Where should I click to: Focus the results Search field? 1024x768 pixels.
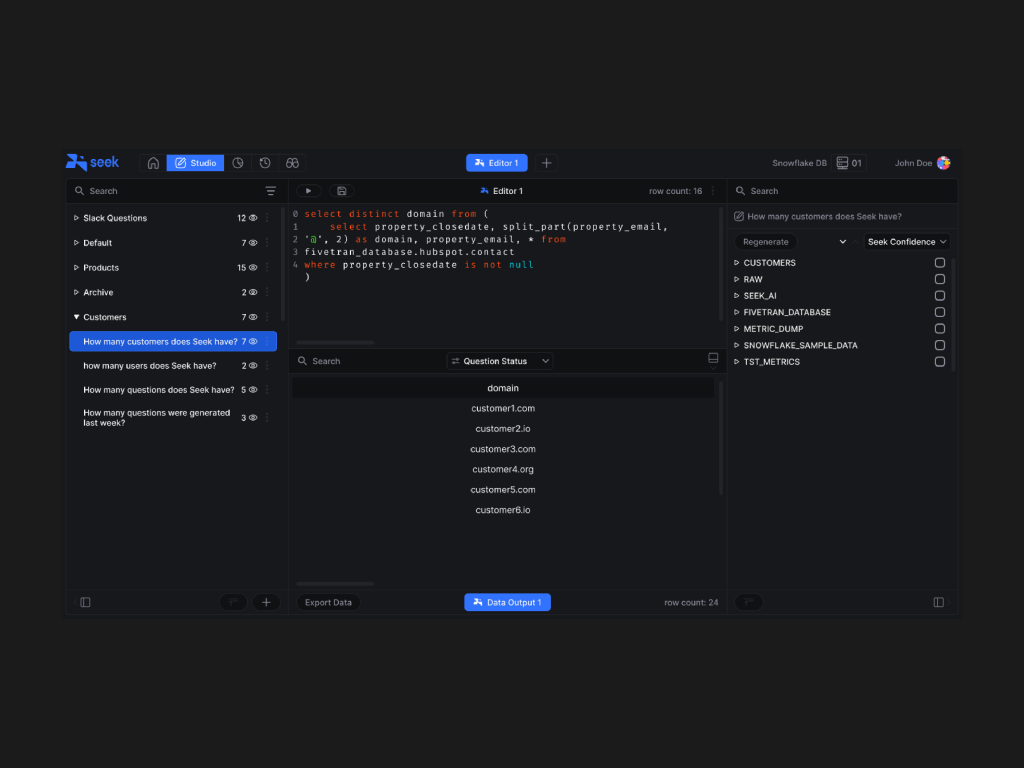[369, 361]
